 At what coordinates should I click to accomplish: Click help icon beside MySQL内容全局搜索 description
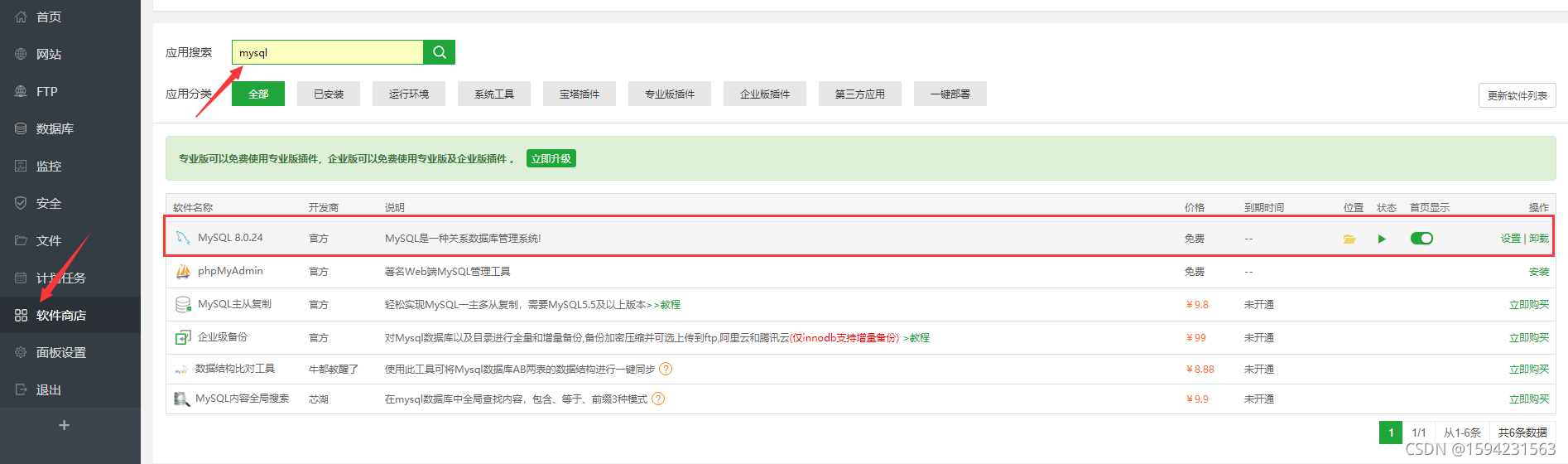(x=658, y=399)
